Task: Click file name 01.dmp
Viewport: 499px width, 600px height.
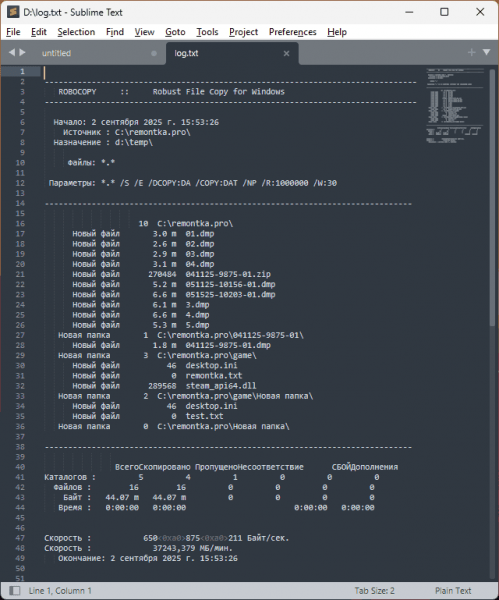Action: click(x=200, y=234)
